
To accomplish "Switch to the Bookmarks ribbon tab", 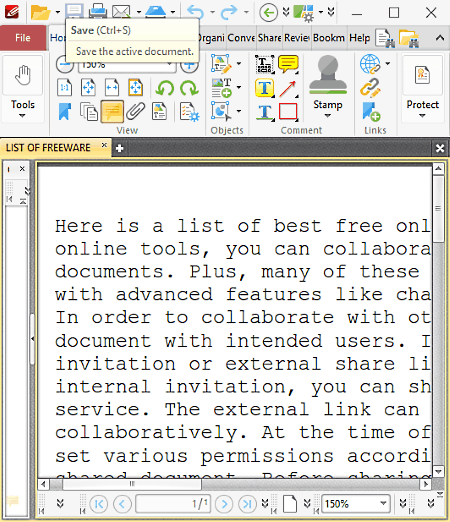I will pyautogui.click(x=329, y=38).
